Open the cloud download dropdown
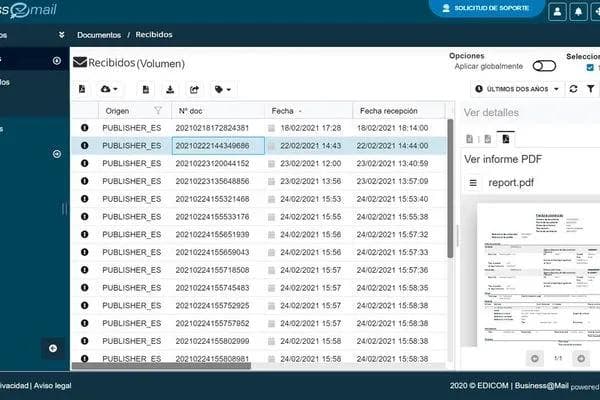 pyautogui.click(x=111, y=89)
